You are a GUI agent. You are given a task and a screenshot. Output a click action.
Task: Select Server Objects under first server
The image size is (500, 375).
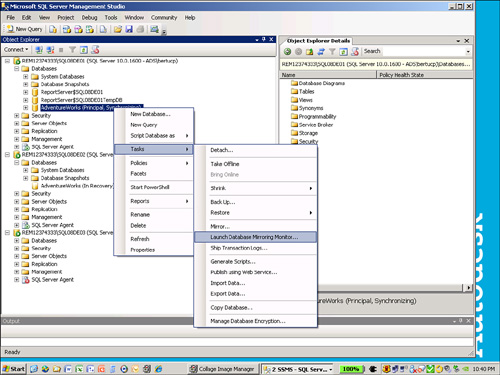click(x=49, y=123)
